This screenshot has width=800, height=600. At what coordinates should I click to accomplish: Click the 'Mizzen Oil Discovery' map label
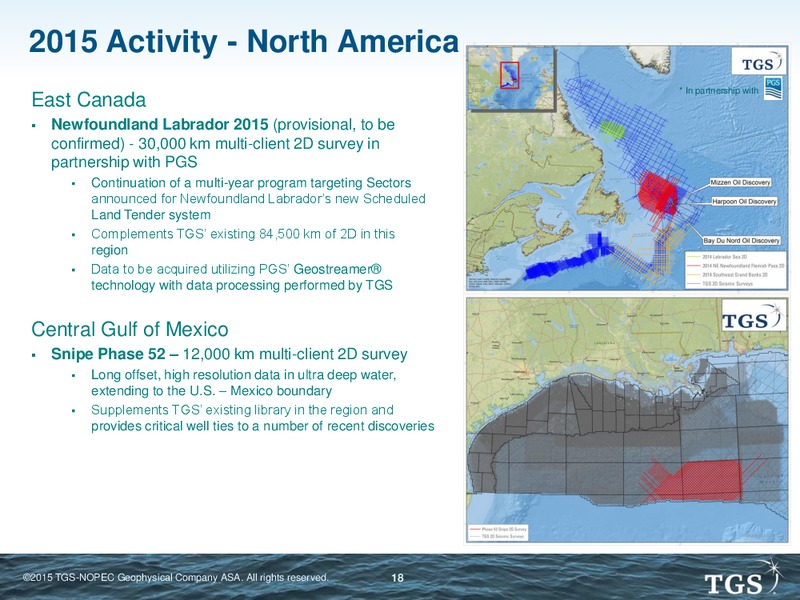740,182
